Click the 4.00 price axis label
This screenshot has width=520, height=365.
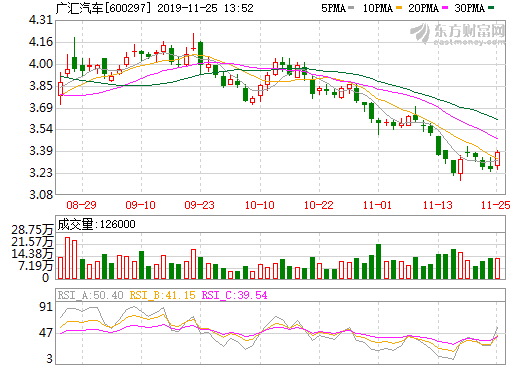[41, 64]
